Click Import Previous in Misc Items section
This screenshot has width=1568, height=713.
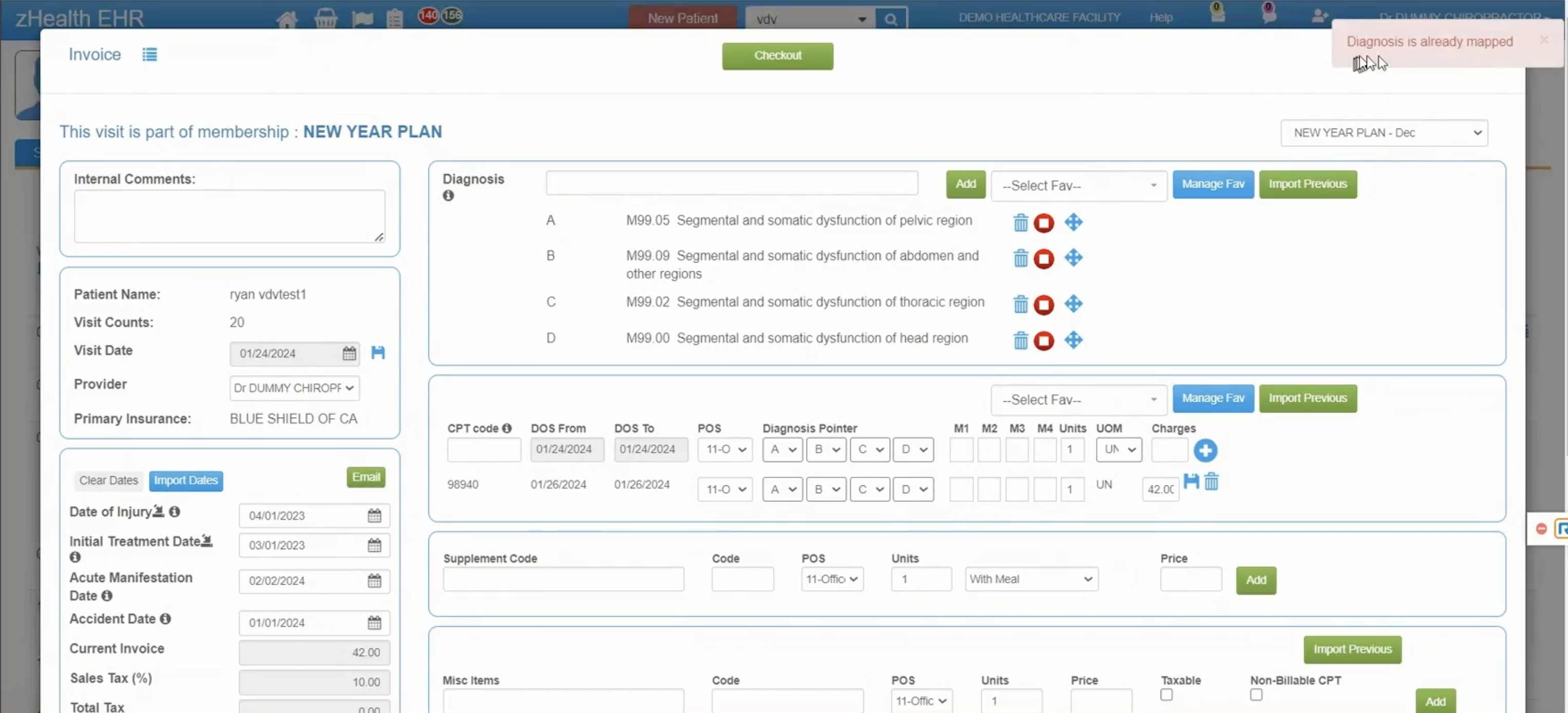pos(1352,650)
